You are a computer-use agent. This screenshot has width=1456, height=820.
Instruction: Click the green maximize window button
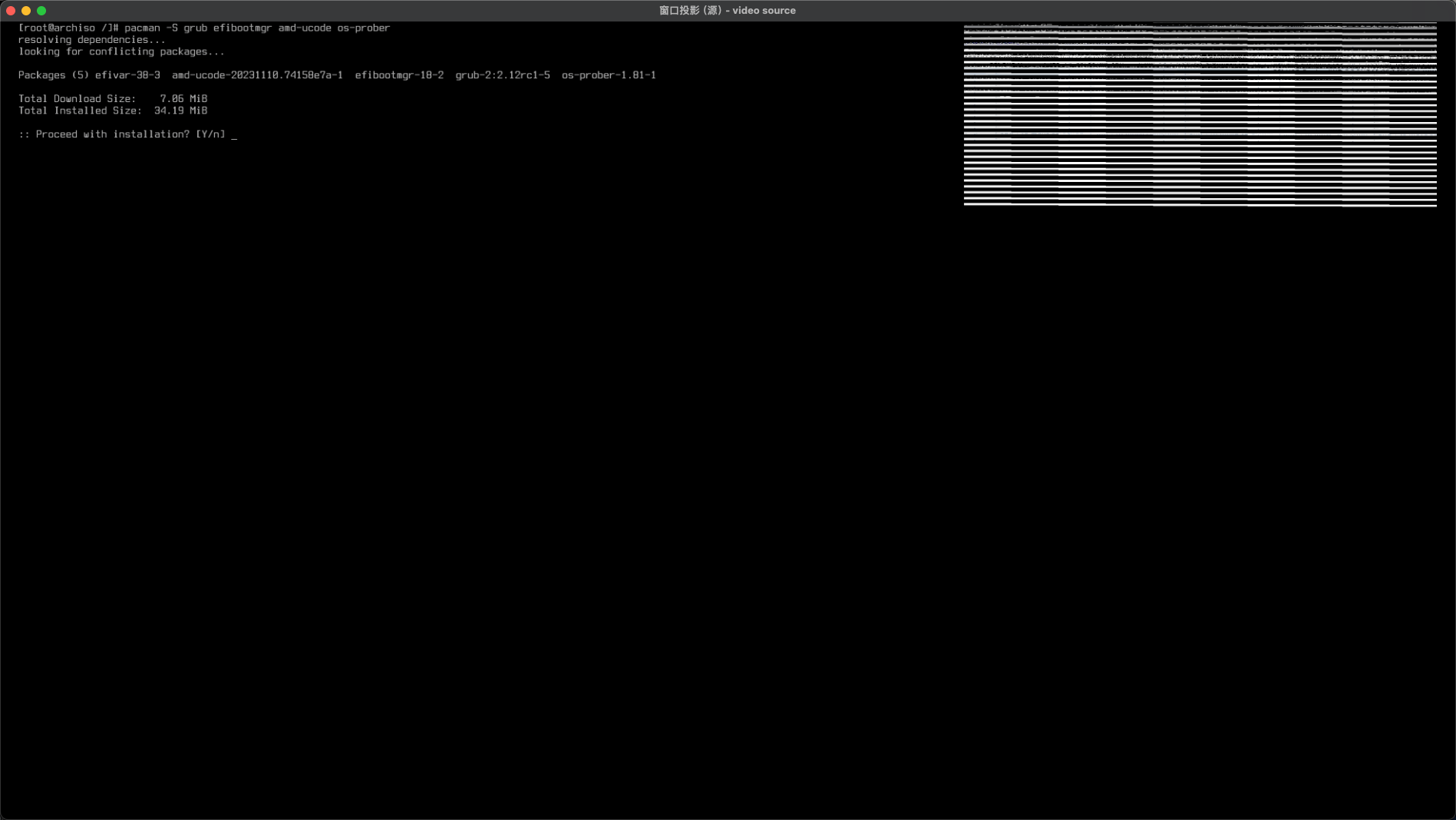[x=41, y=11]
